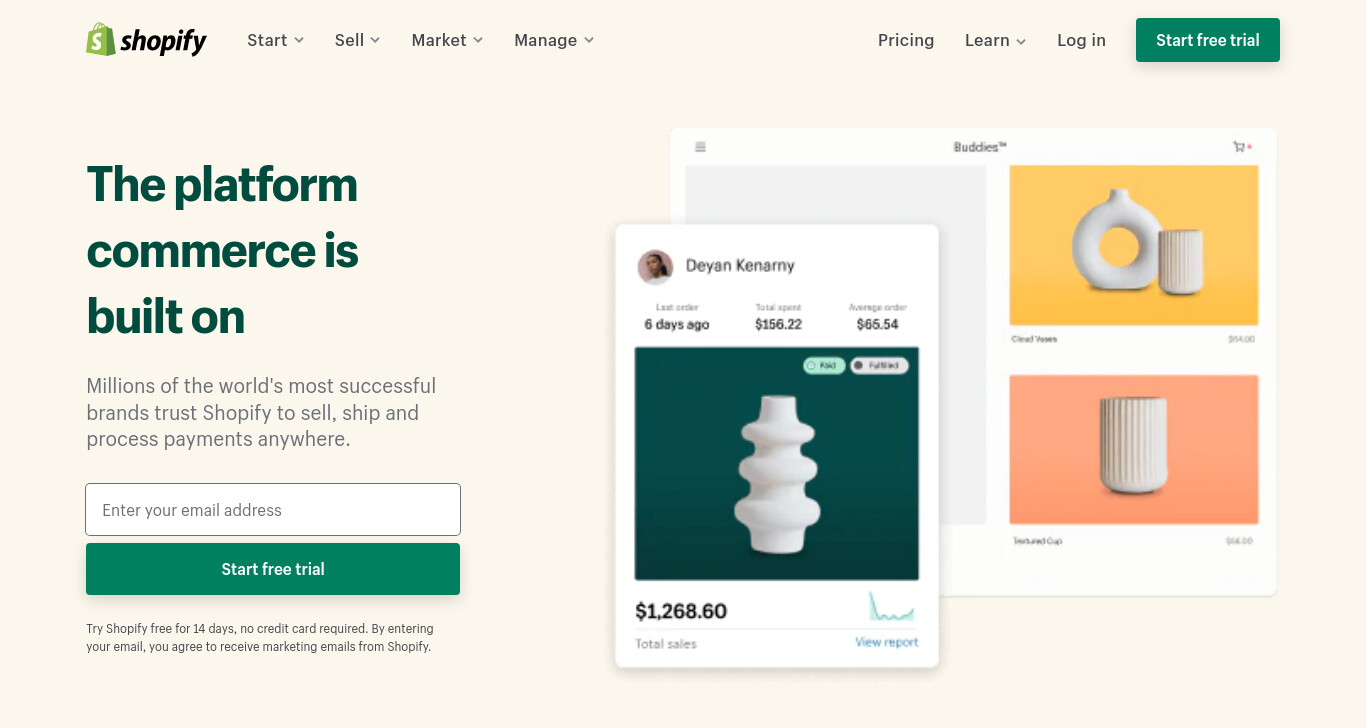Click the Start free trial button below the email field

pyautogui.click(x=273, y=569)
